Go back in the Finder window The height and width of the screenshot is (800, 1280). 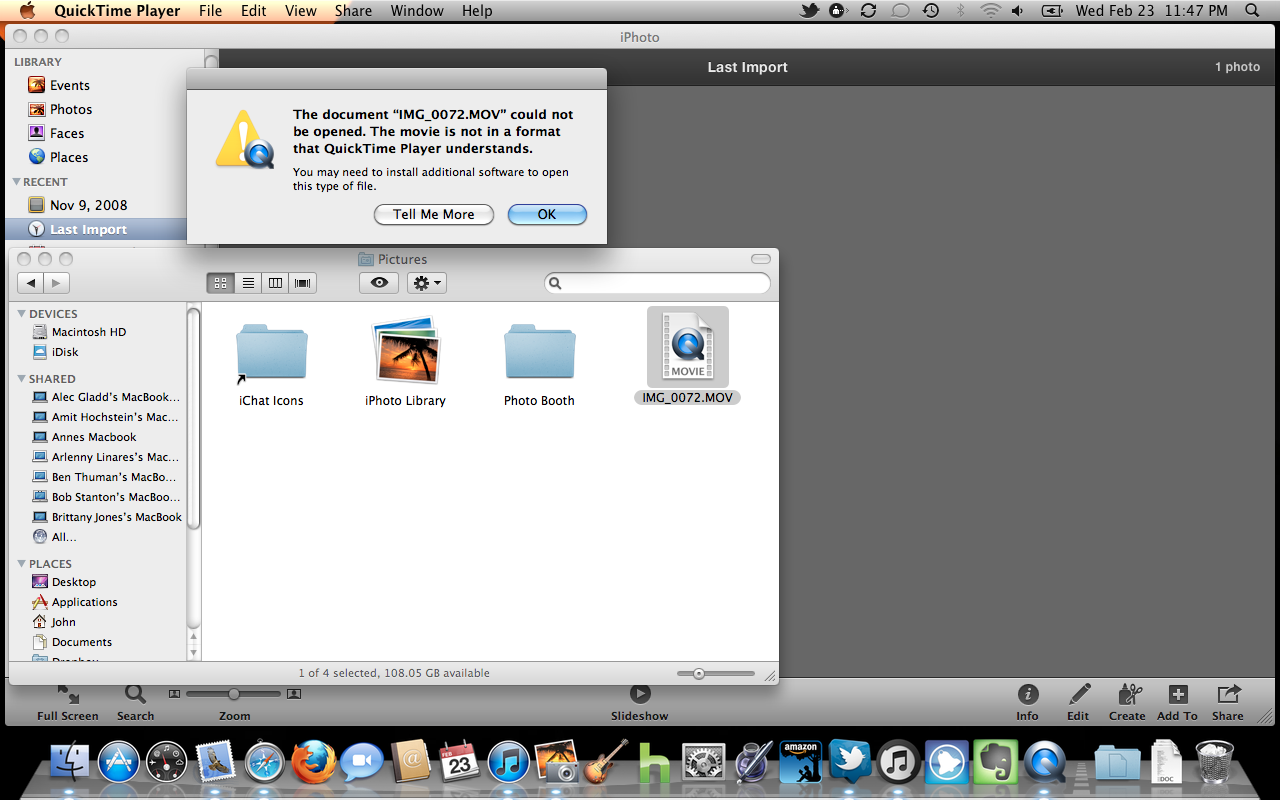point(31,283)
